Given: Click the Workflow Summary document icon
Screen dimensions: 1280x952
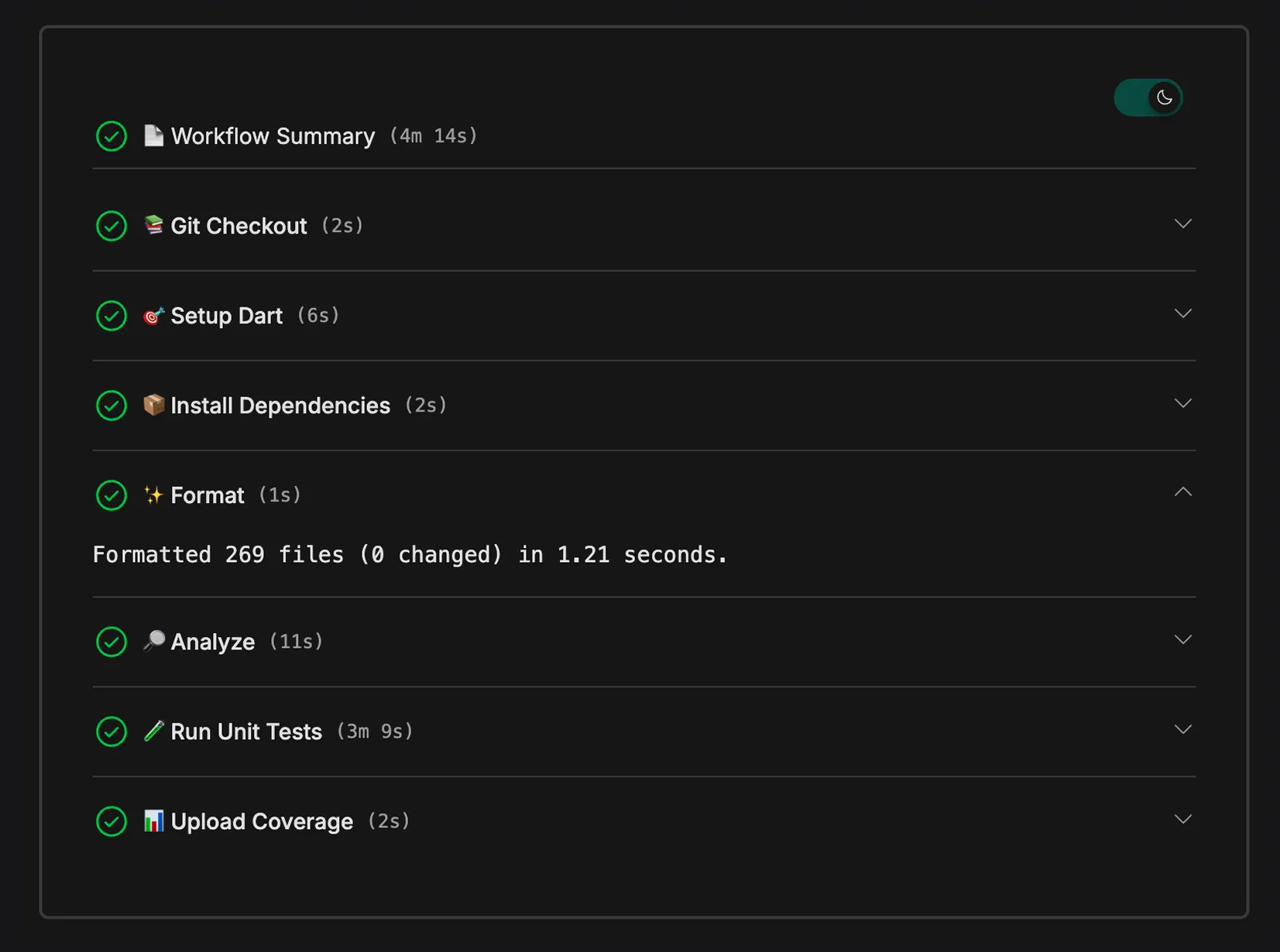Looking at the screenshot, I should pyautogui.click(x=153, y=135).
